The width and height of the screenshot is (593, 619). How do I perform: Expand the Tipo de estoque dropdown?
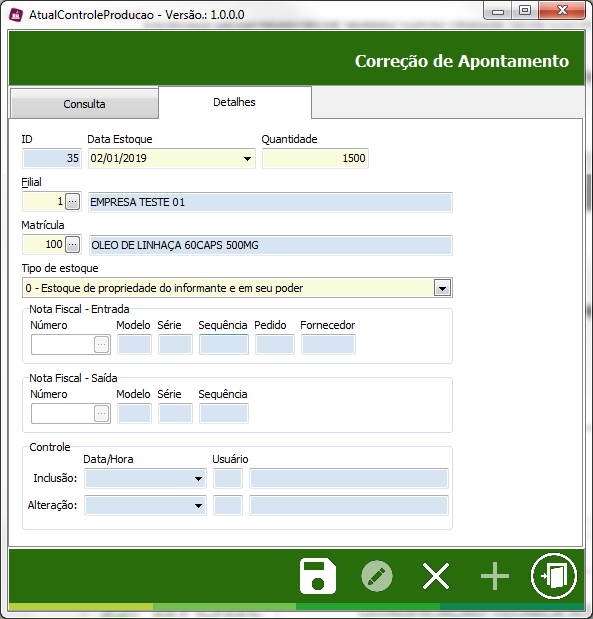click(442, 288)
